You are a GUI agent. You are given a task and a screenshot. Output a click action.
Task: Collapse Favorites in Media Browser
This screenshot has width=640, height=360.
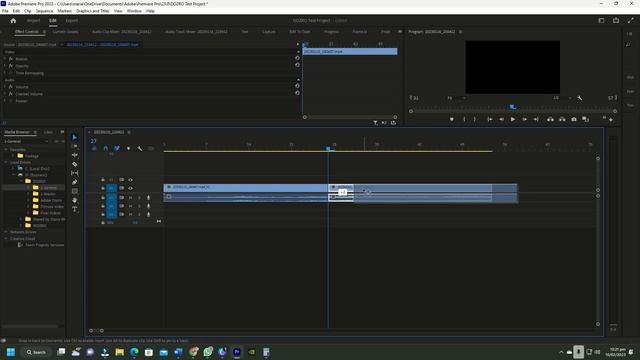pyautogui.click(x=6, y=149)
